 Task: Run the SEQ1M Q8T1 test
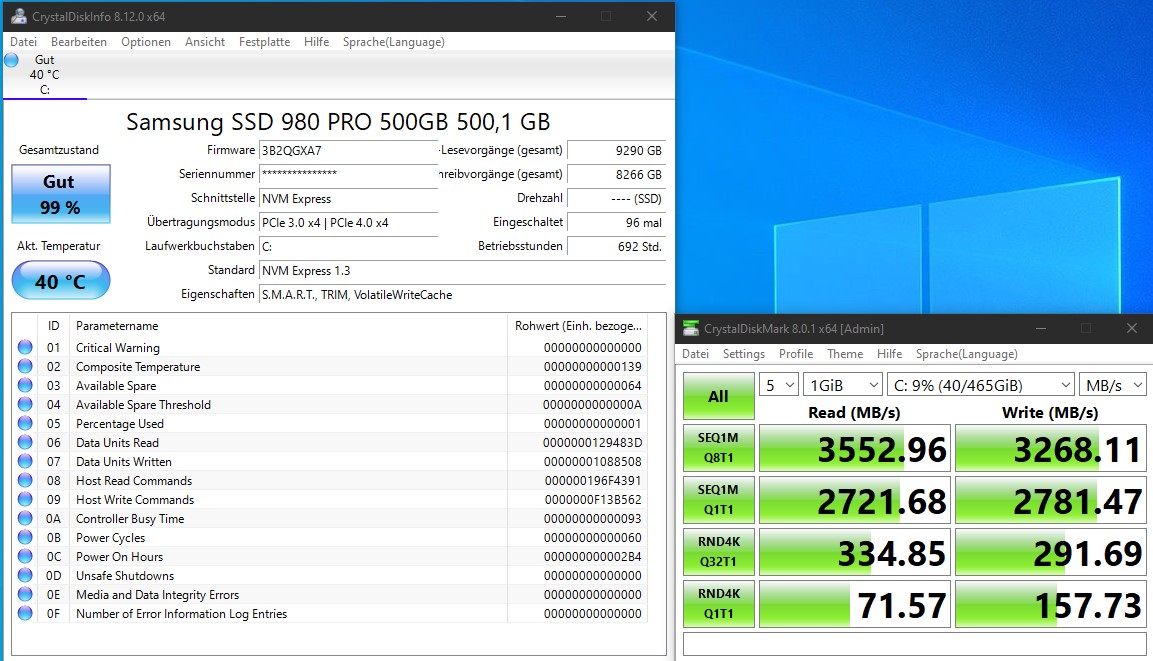click(718, 448)
